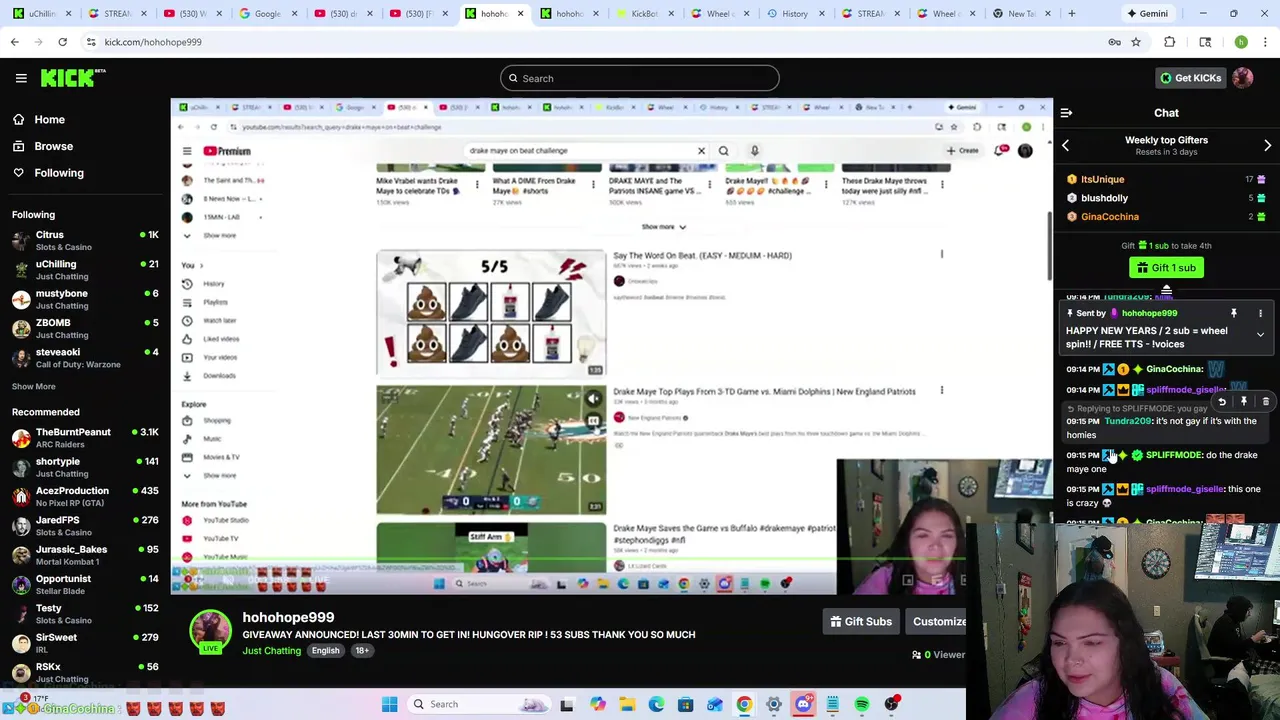Click hohohope999 streamer avatar

(210, 632)
